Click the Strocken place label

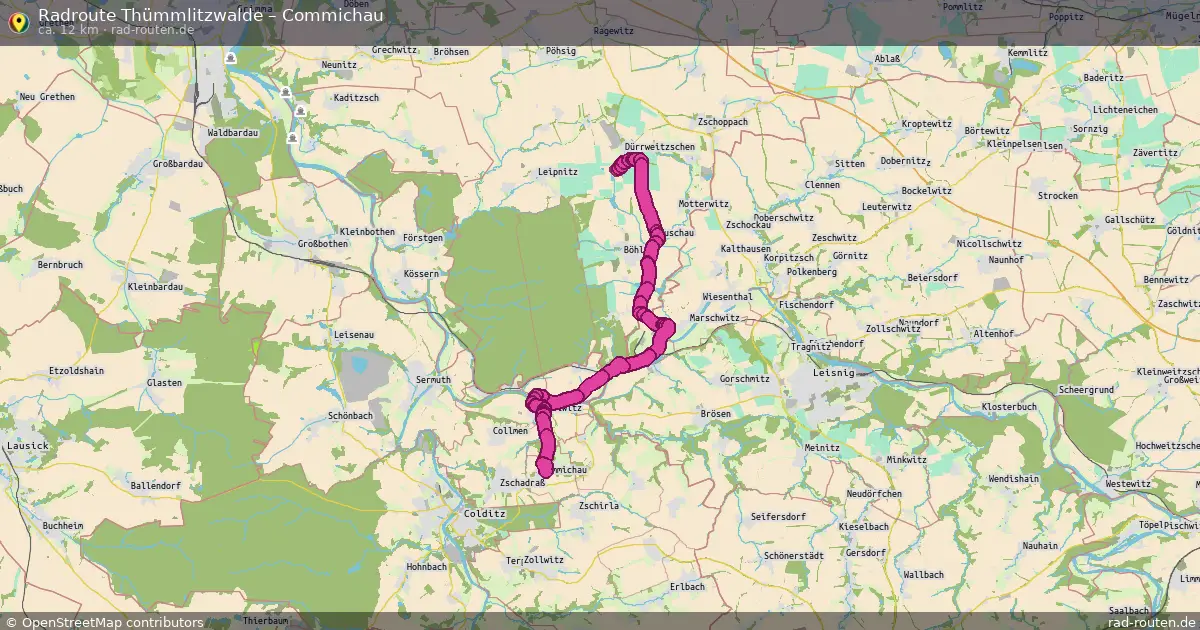pos(1057,196)
